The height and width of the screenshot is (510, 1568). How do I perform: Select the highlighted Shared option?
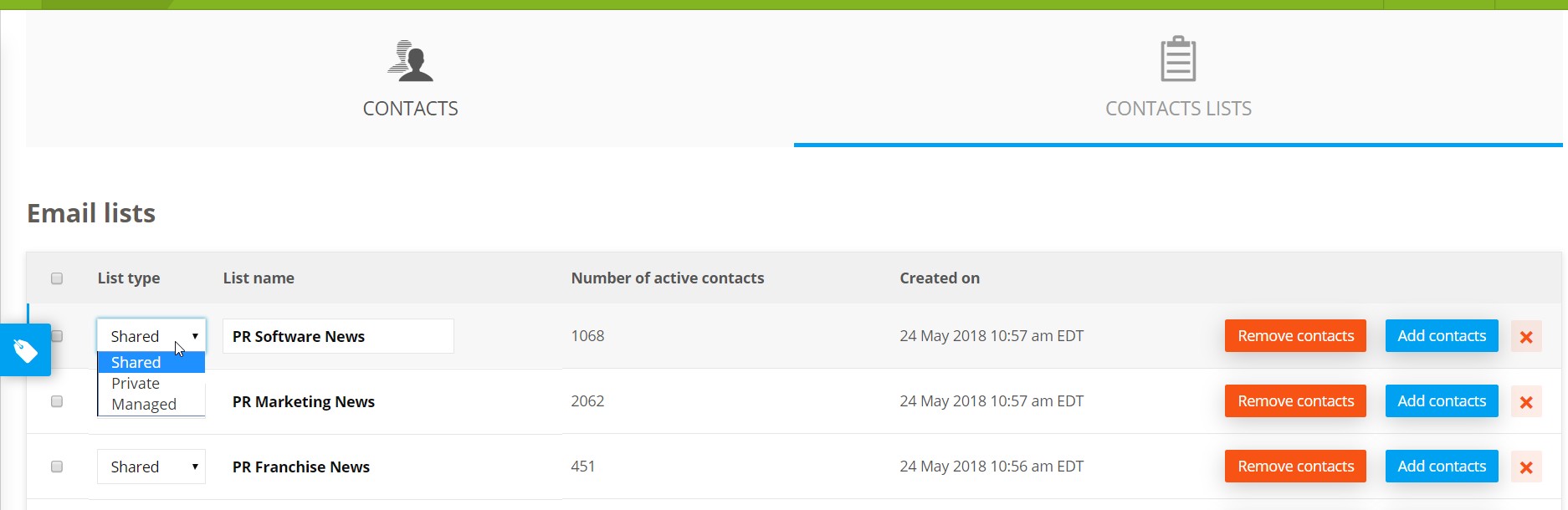pyautogui.click(x=135, y=362)
